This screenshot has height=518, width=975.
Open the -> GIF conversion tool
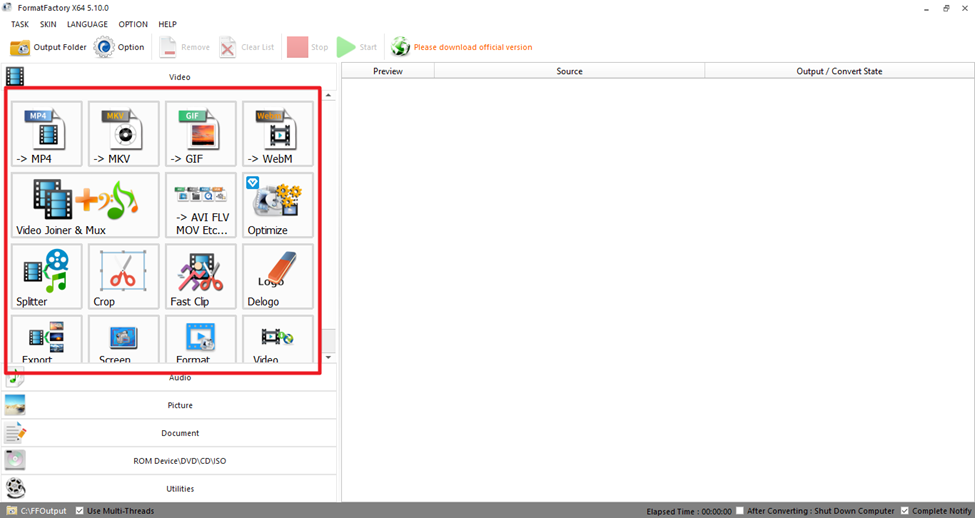click(201, 134)
